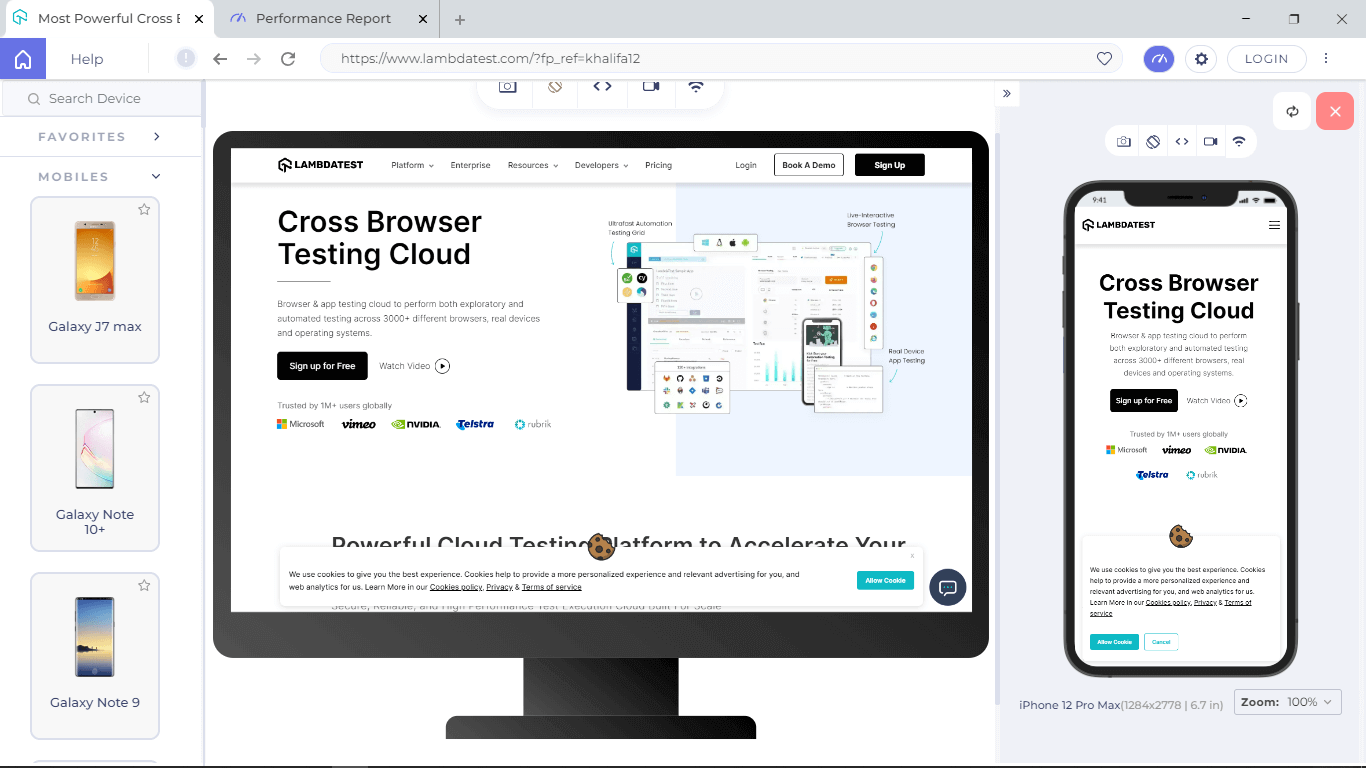Select the Galaxy Note 10+ device thumbnail

point(95,449)
